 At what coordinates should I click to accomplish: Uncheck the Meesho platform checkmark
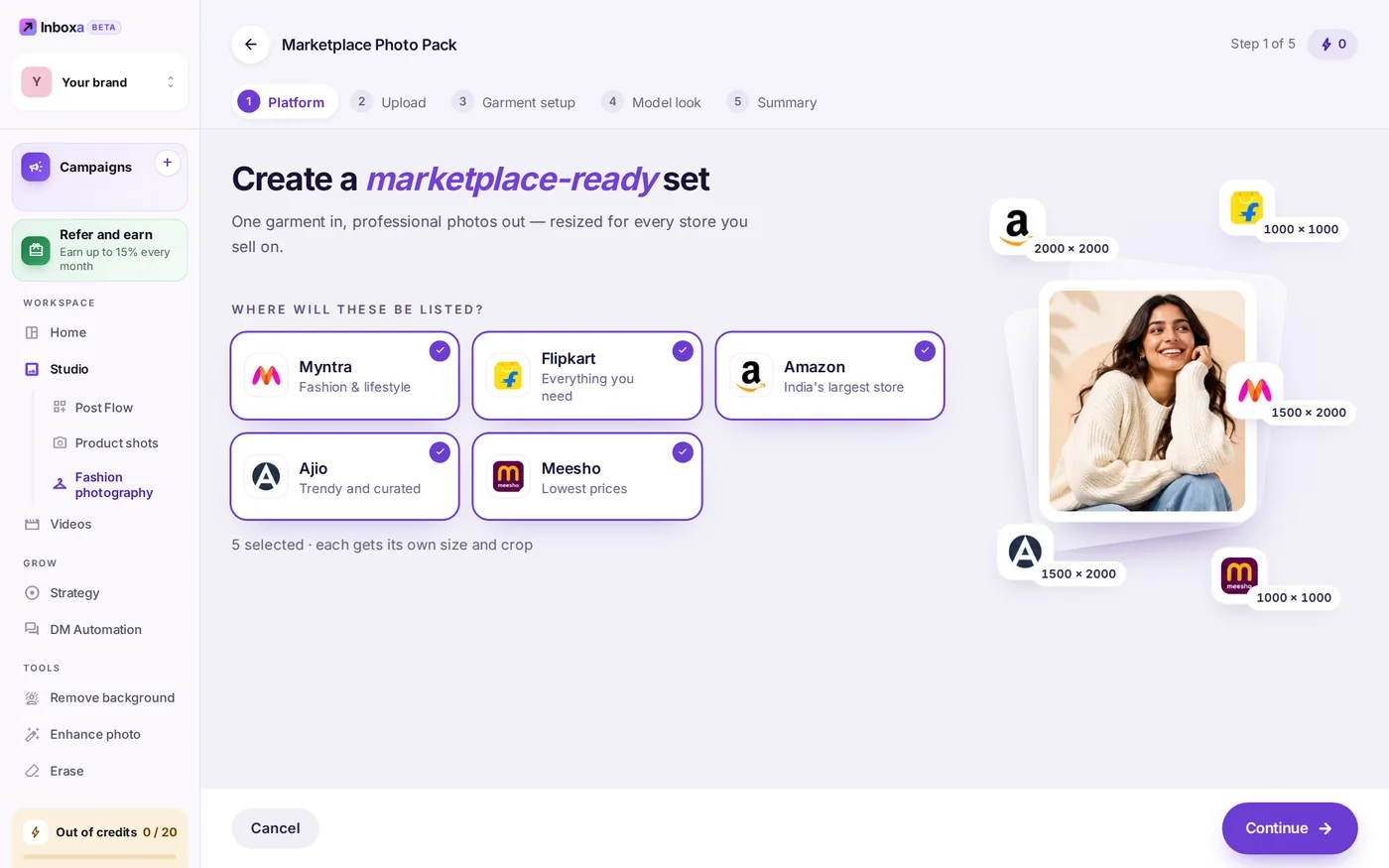(683, 452)
